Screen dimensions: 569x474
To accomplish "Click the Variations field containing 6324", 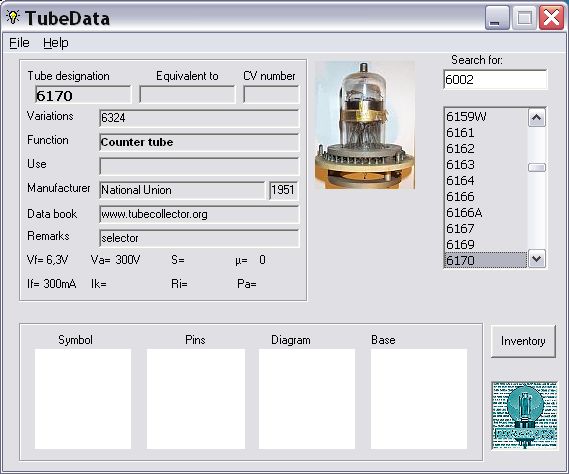I will (199, 118).
